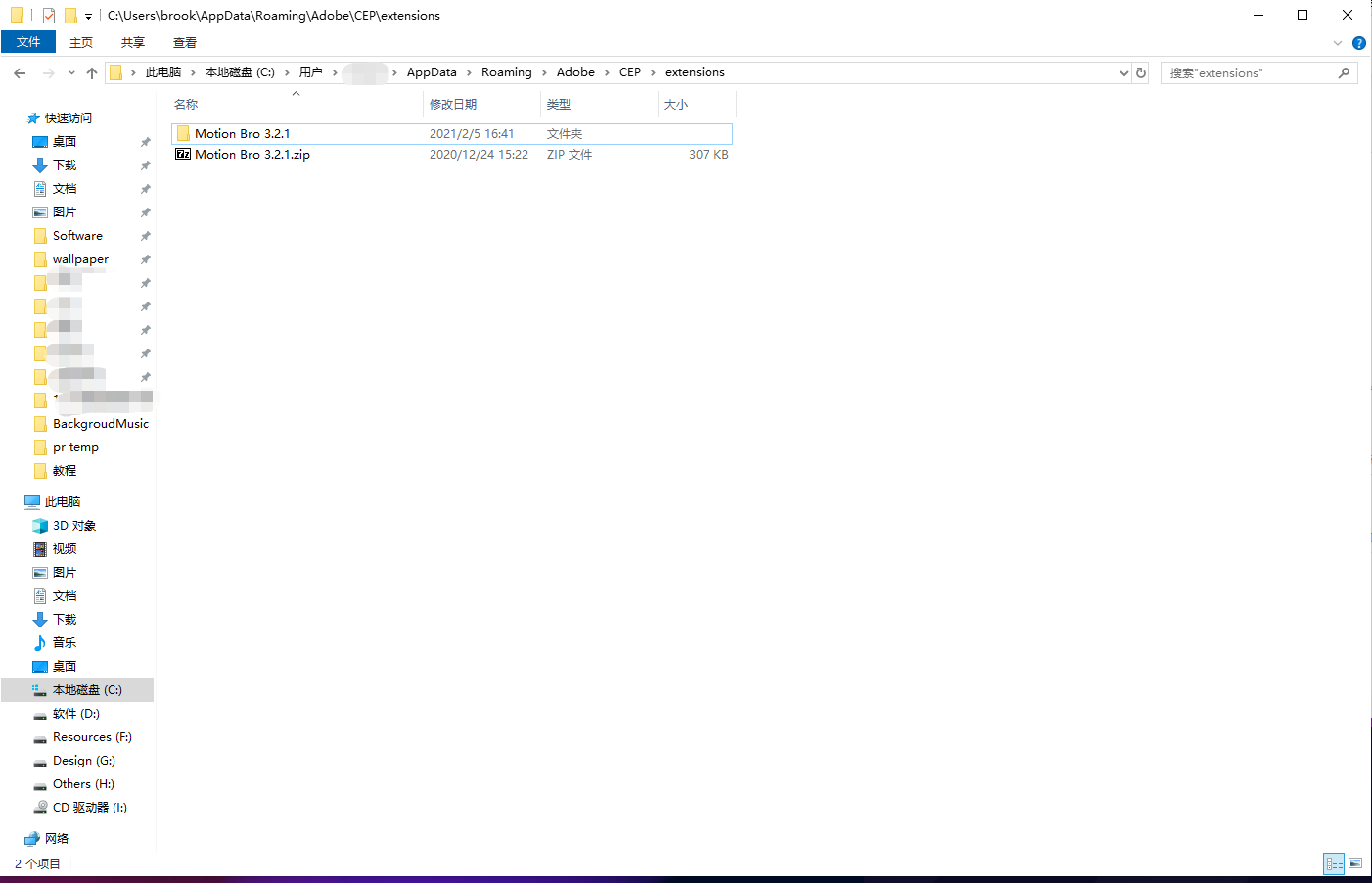Click the Roaming breadcrumb segment
The image size is (1372, 883).
click(507, 72)
